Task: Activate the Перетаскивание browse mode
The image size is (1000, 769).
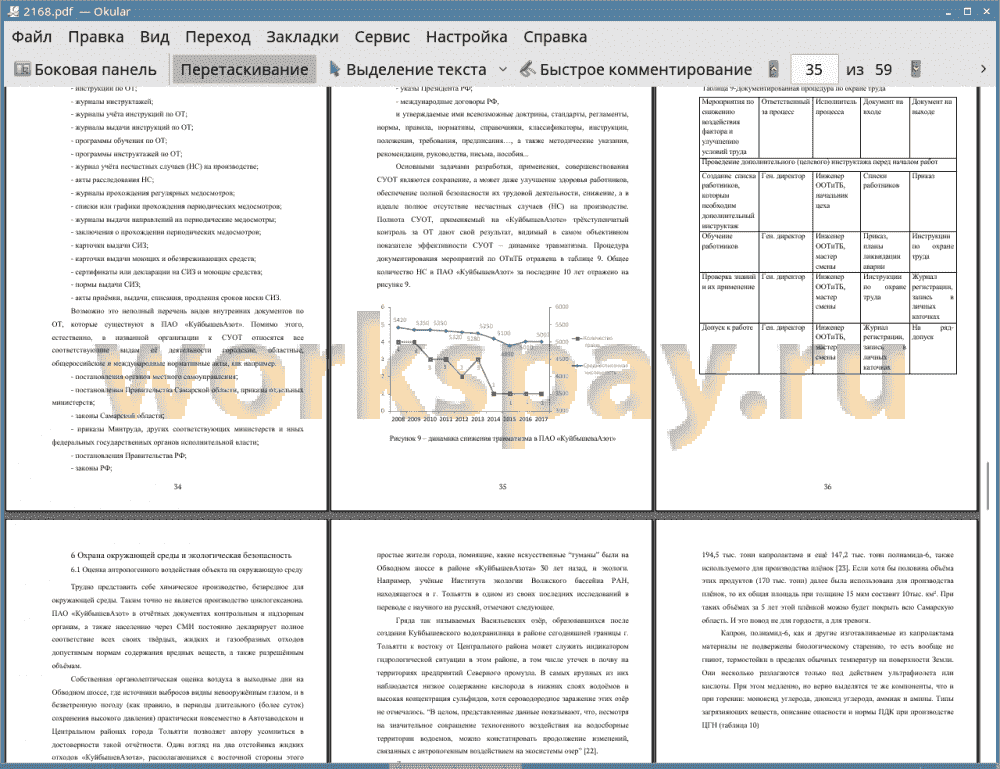Action: coord(244,70)
